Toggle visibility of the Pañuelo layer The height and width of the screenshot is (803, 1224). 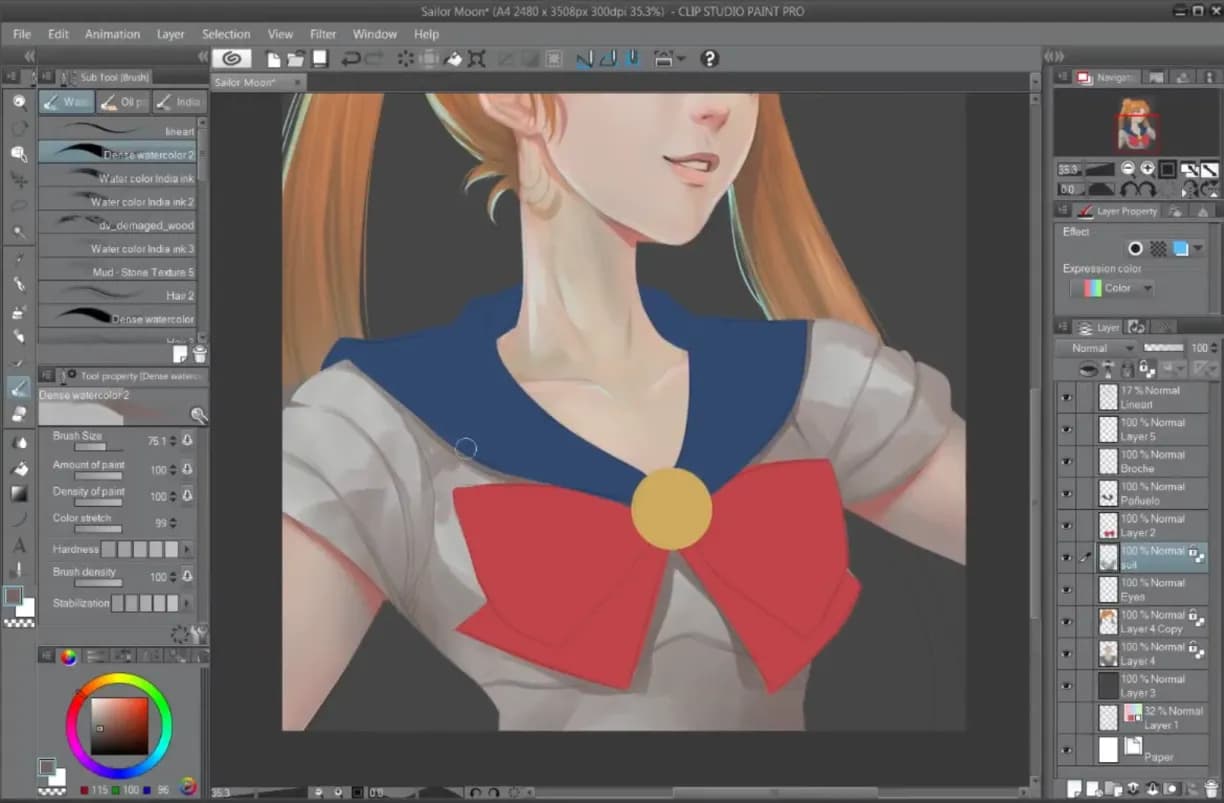tap(1066, 493)
